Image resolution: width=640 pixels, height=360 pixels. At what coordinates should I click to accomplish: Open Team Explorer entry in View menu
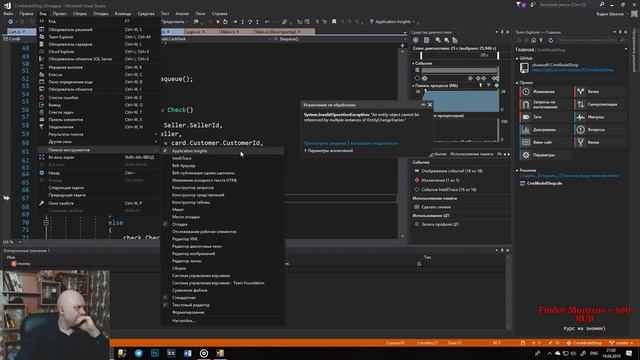[x=98, y=37]
